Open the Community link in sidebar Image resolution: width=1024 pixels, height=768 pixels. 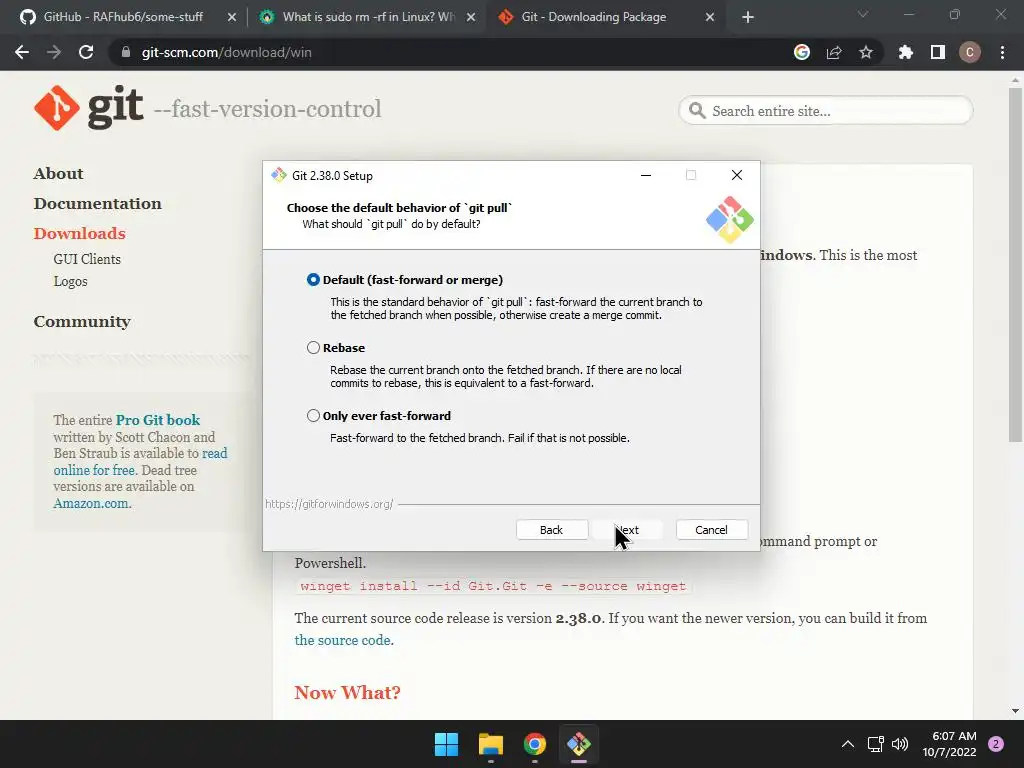pos(82,321)
